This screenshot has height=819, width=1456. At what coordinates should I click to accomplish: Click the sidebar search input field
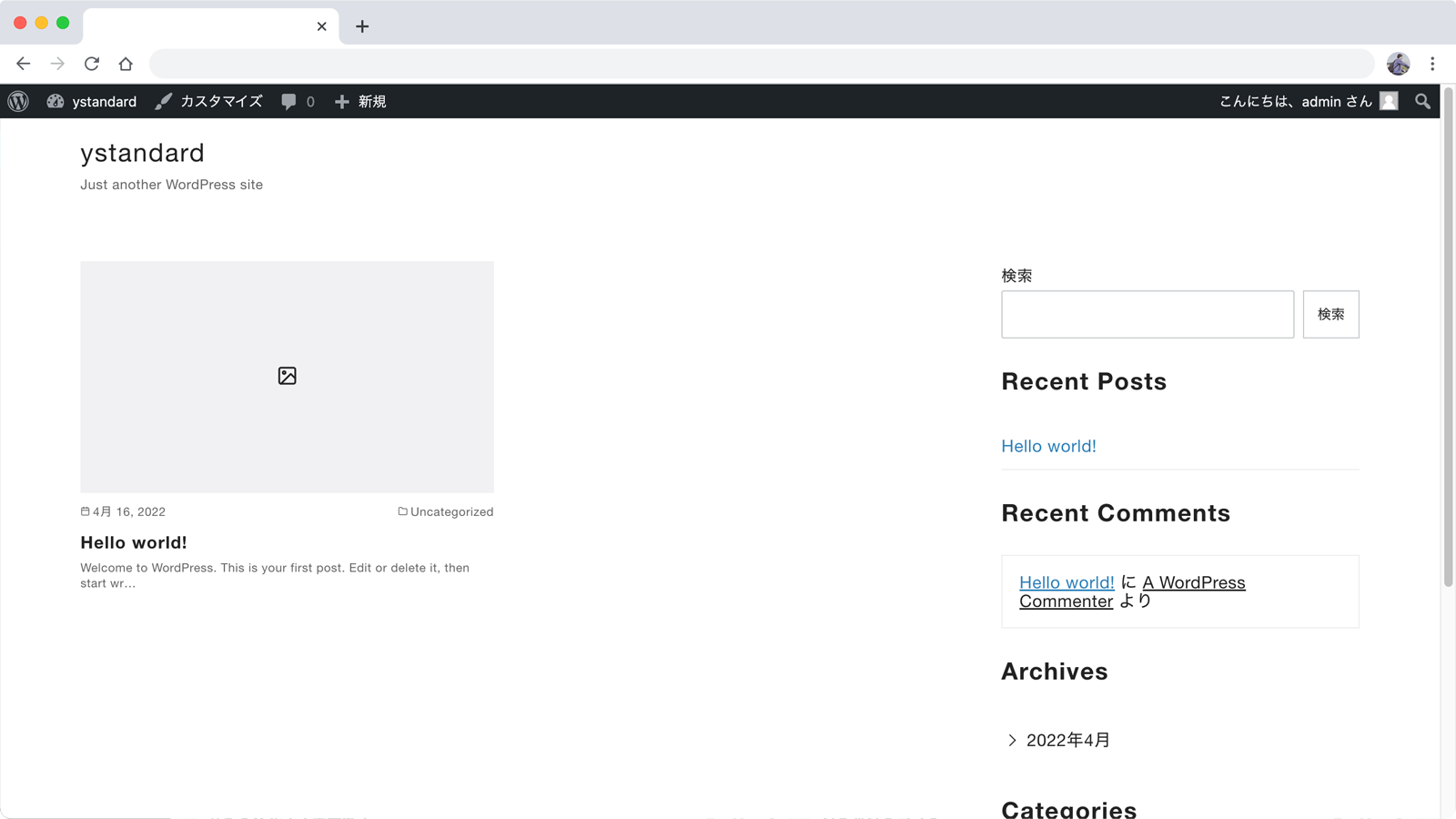pos(1147,314)
